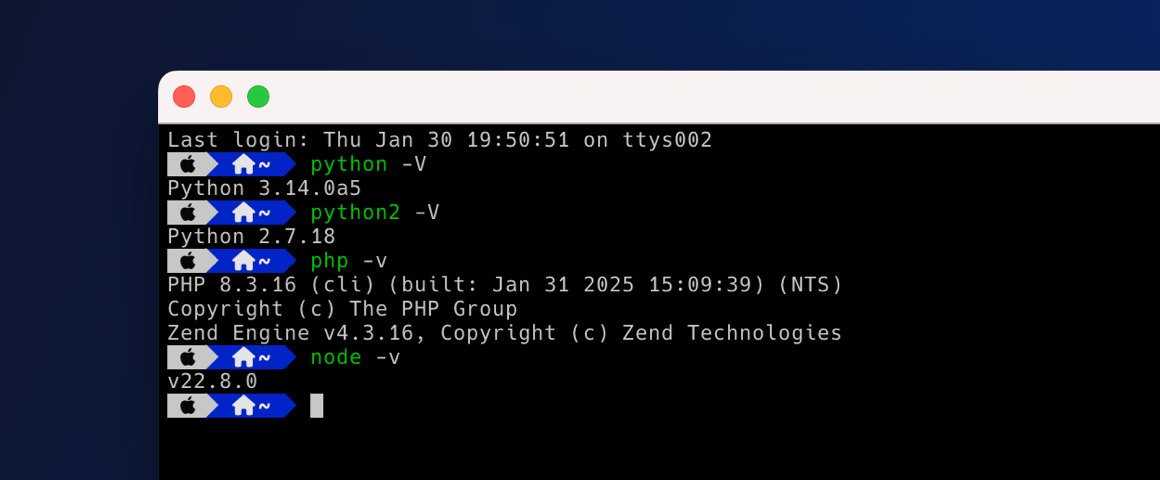Click Apple logo on the empty last prompt
Viewport: 1160px width, 480px height.
(188, 406)
